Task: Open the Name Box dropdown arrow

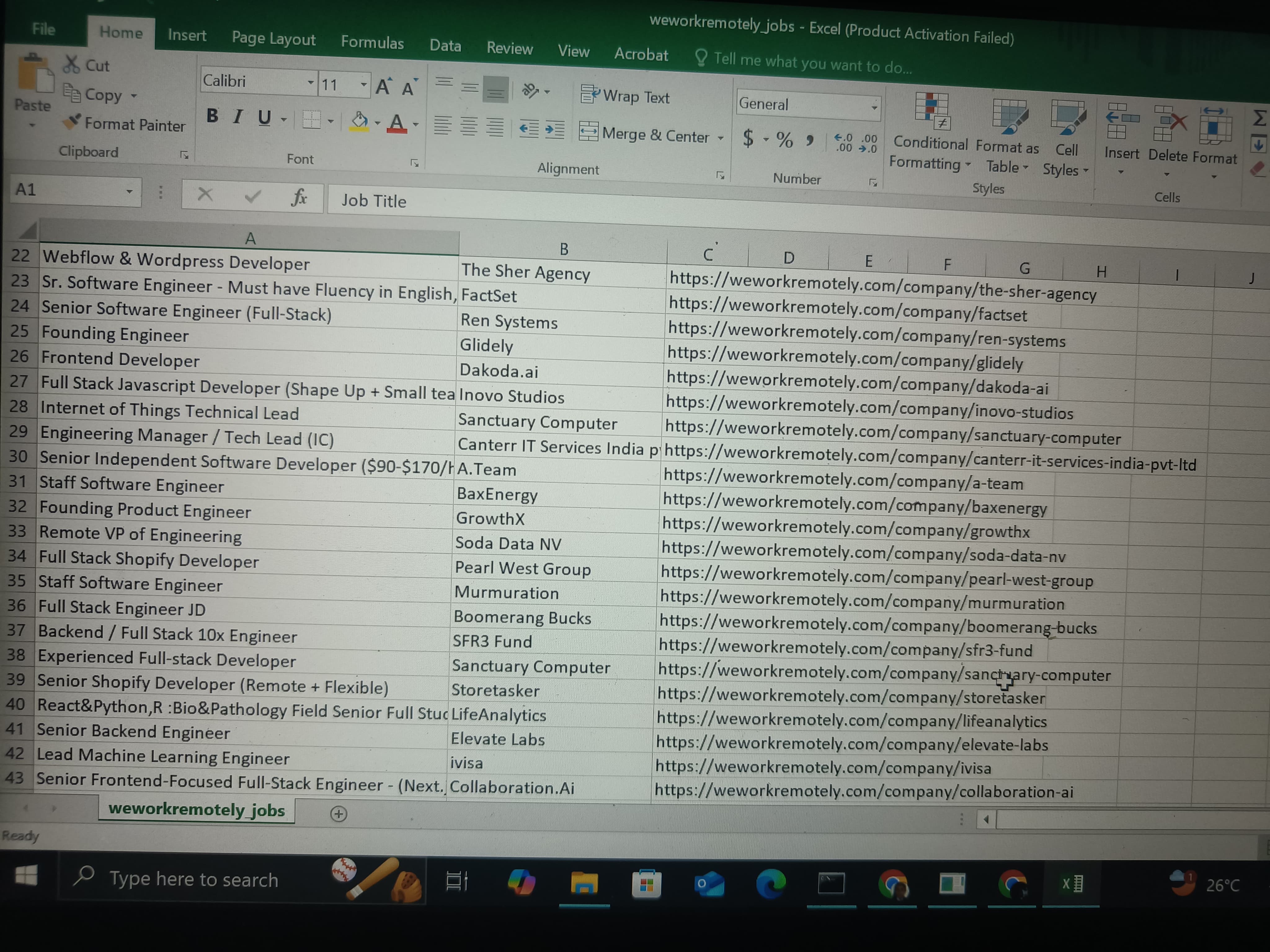Action: point(130,191)
